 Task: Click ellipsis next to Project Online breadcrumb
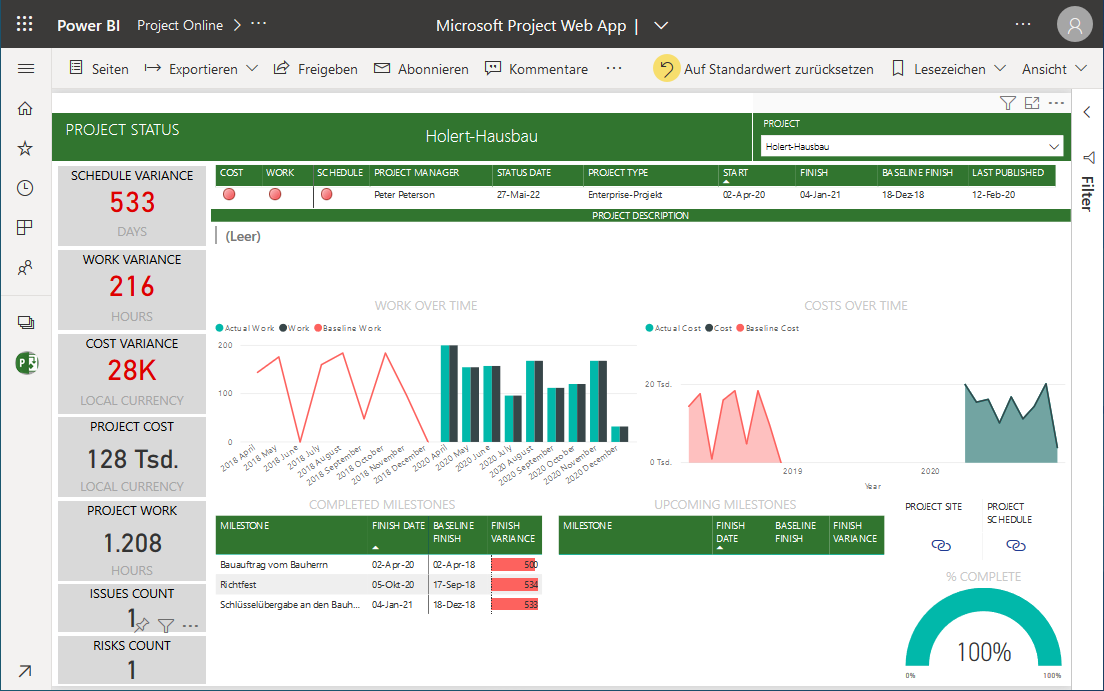click(x=258, y=24)
